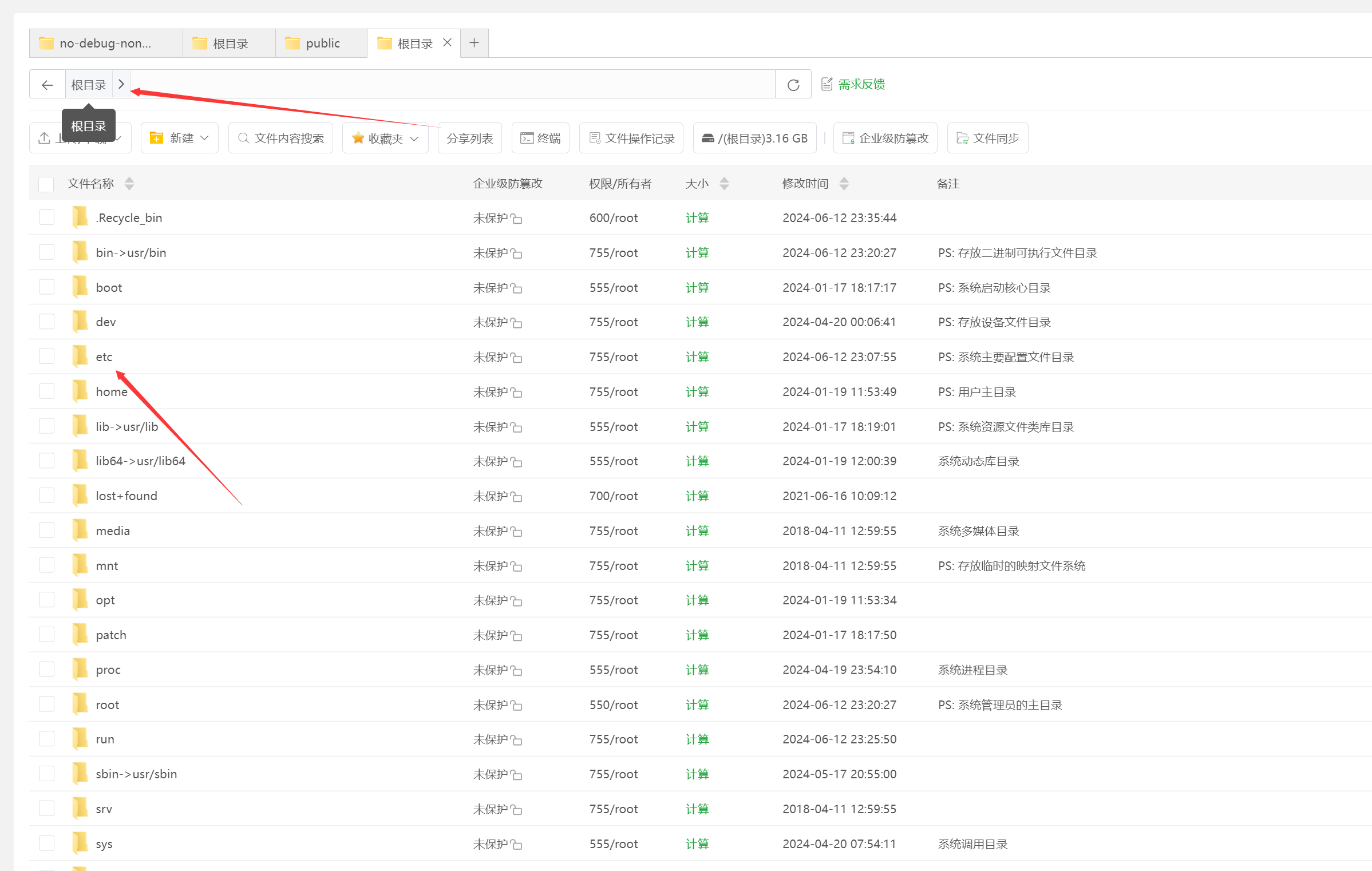
Task: Open 文件内容搜索 search
Action: 280,138
